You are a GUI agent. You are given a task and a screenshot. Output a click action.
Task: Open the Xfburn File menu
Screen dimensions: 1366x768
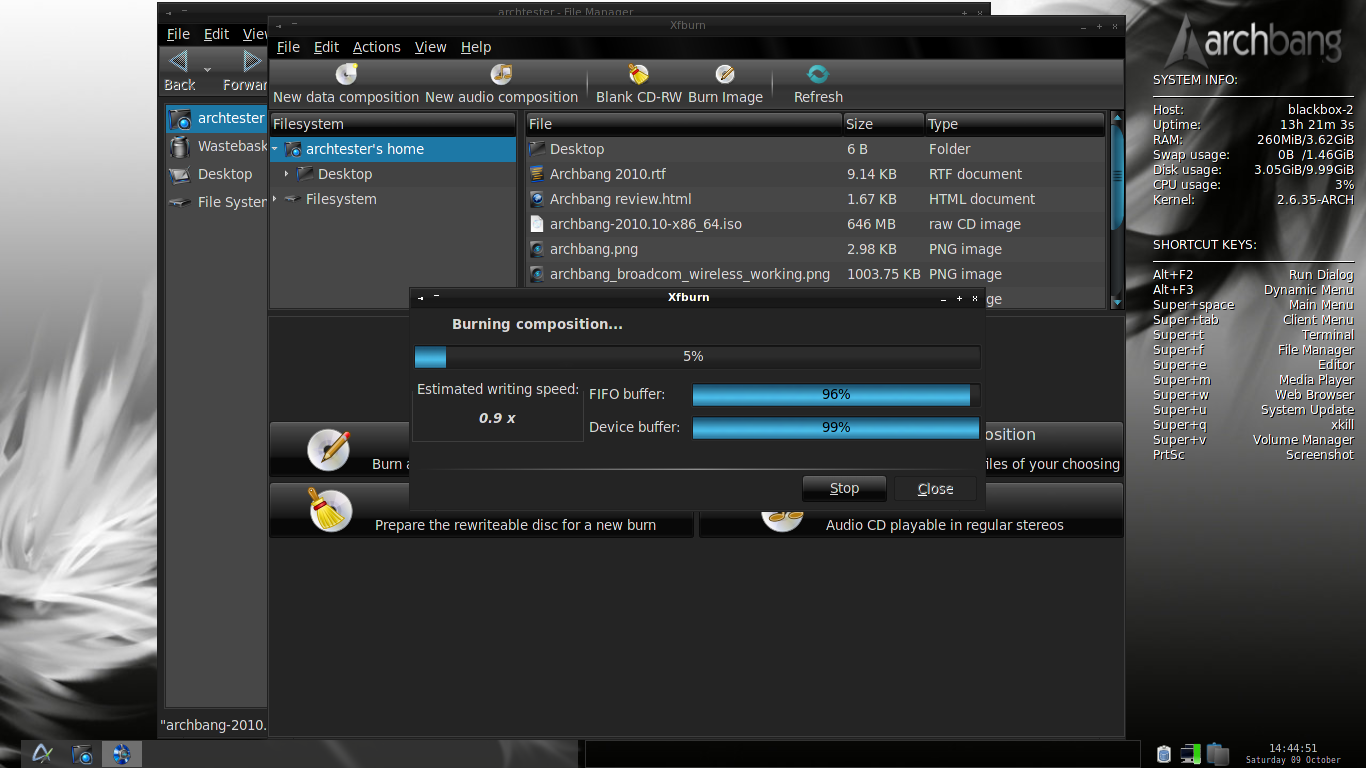pyautogui.click(x=288, y=47)
